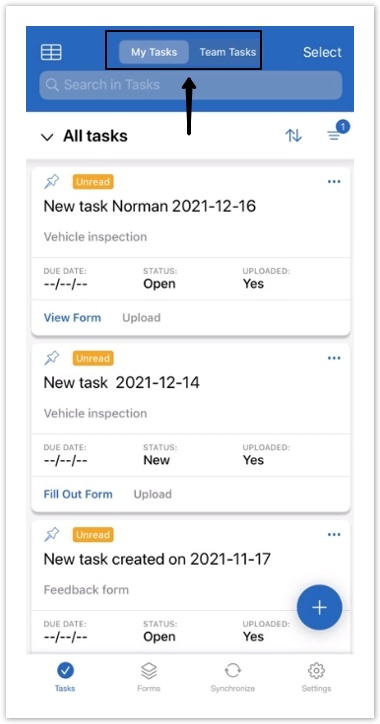Open the filter icon with badge
The image size is (380, 724).
[337, 132]
